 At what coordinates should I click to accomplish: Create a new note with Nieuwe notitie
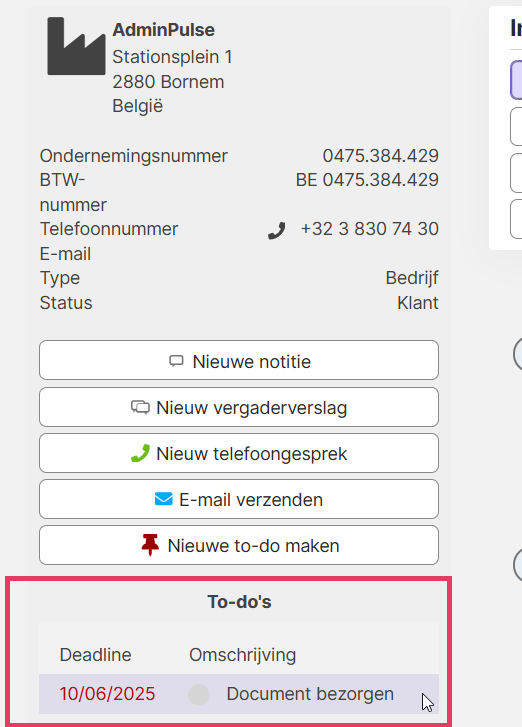(239, 360)
